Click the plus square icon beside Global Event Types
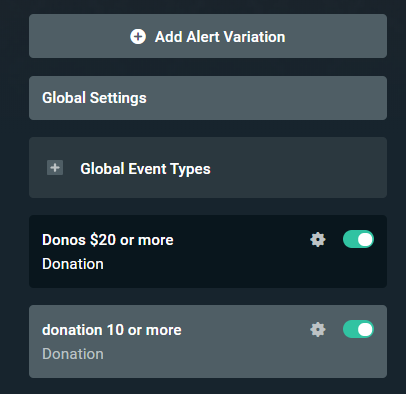 pyautogui.click(x=55, y=168)
